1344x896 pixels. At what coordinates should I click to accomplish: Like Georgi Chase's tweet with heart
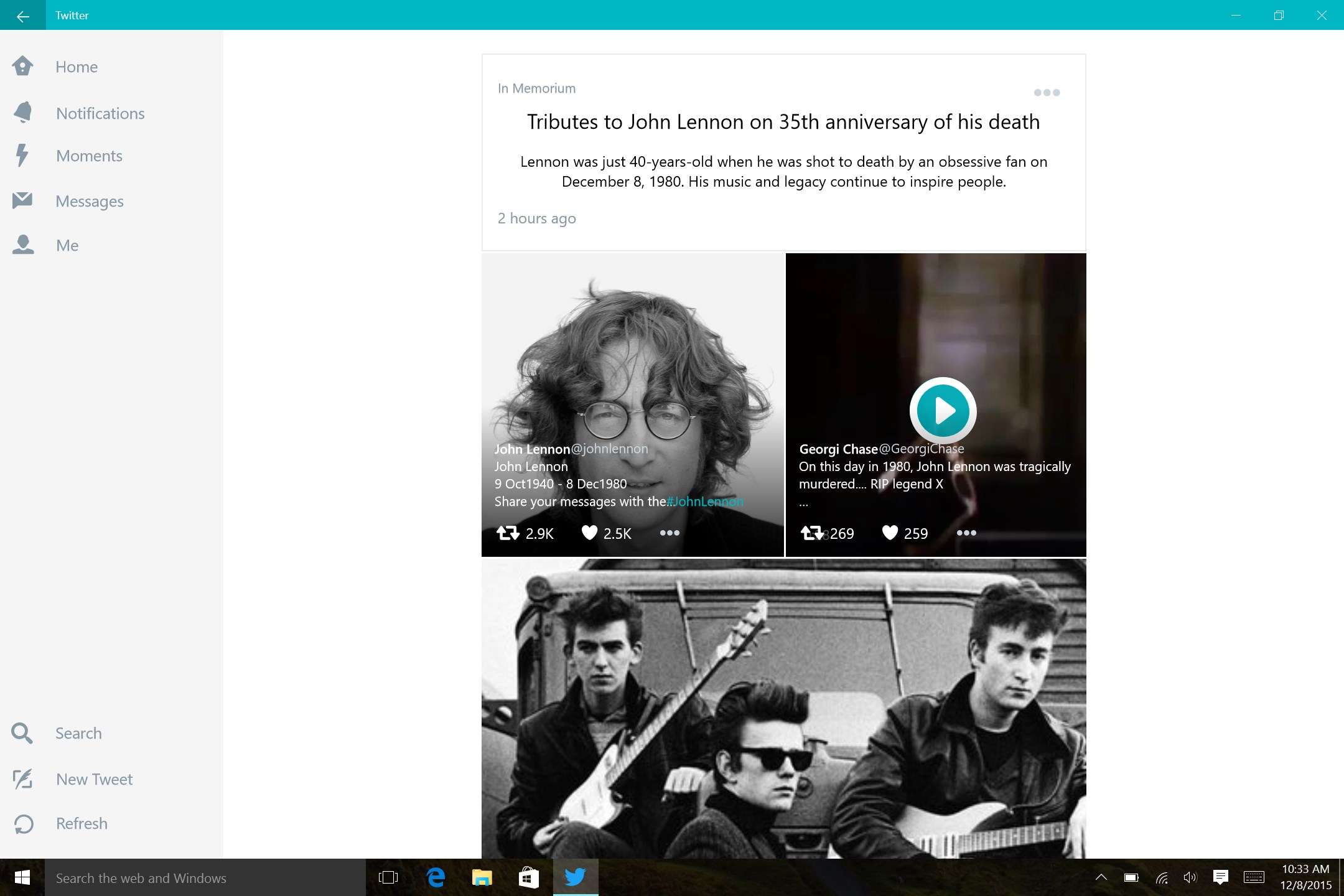point(890,533)
